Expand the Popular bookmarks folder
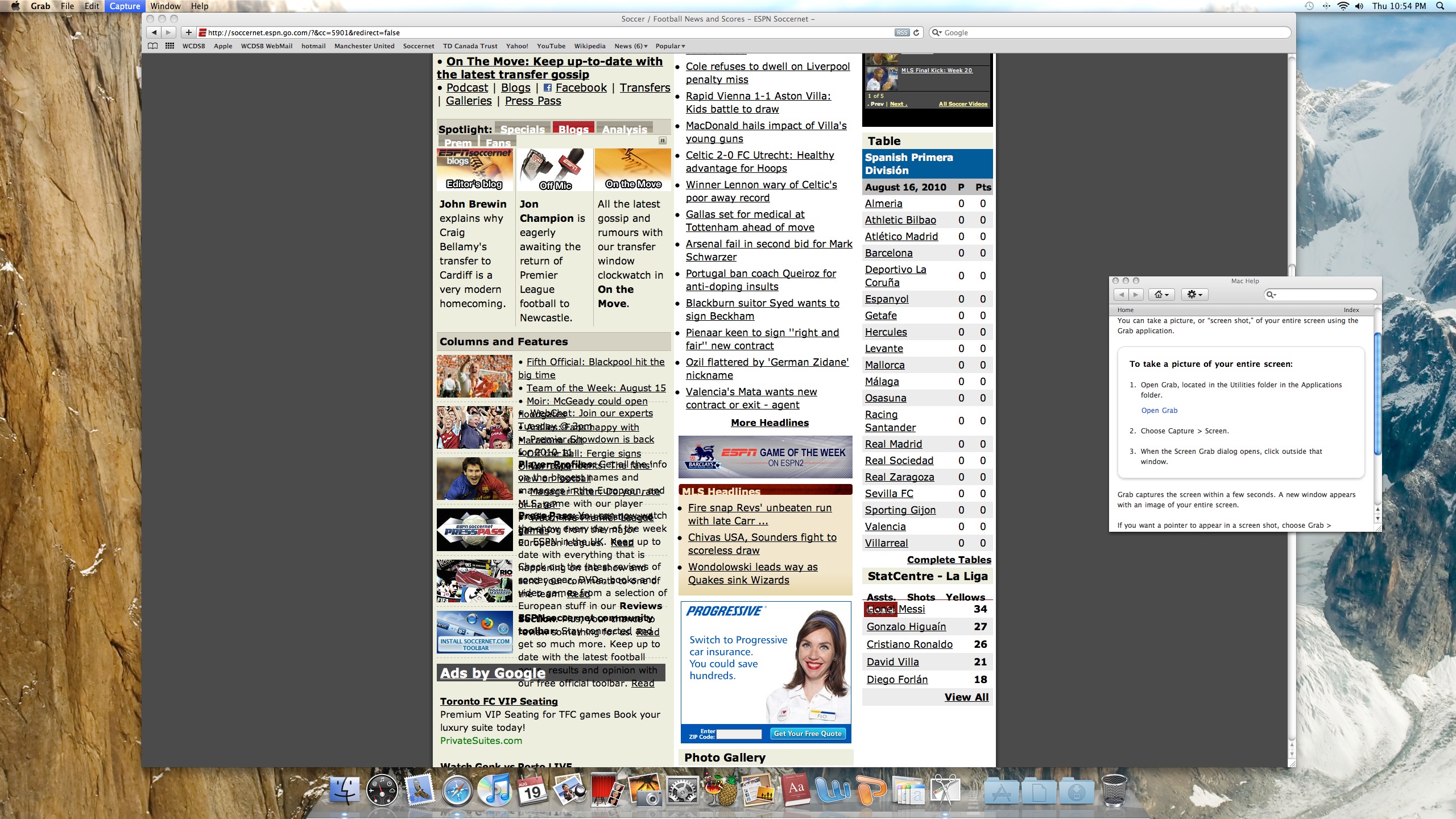 670,46
